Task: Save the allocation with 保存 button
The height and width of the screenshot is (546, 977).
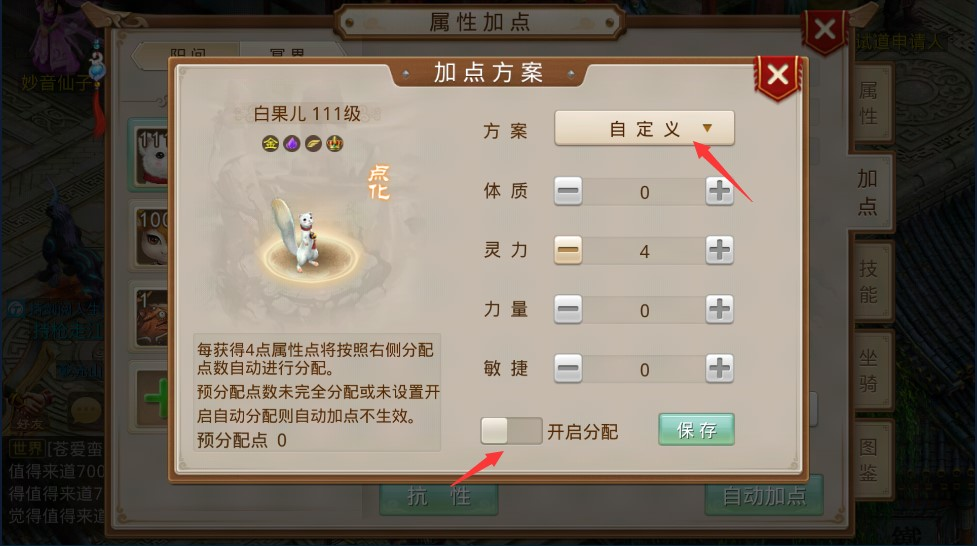Action: [x=696, y=429]
